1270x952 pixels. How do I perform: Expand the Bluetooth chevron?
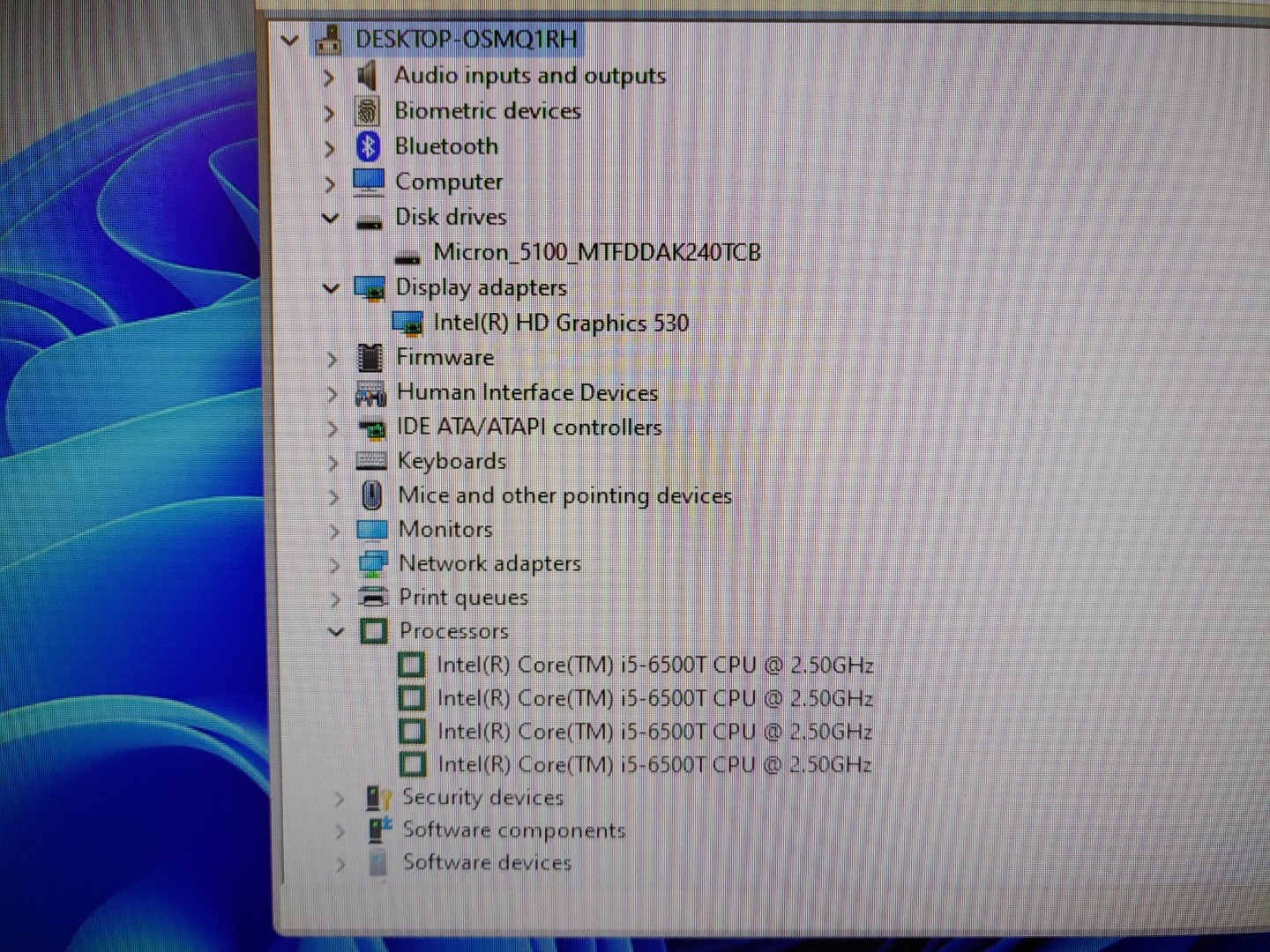pos(330,148)
